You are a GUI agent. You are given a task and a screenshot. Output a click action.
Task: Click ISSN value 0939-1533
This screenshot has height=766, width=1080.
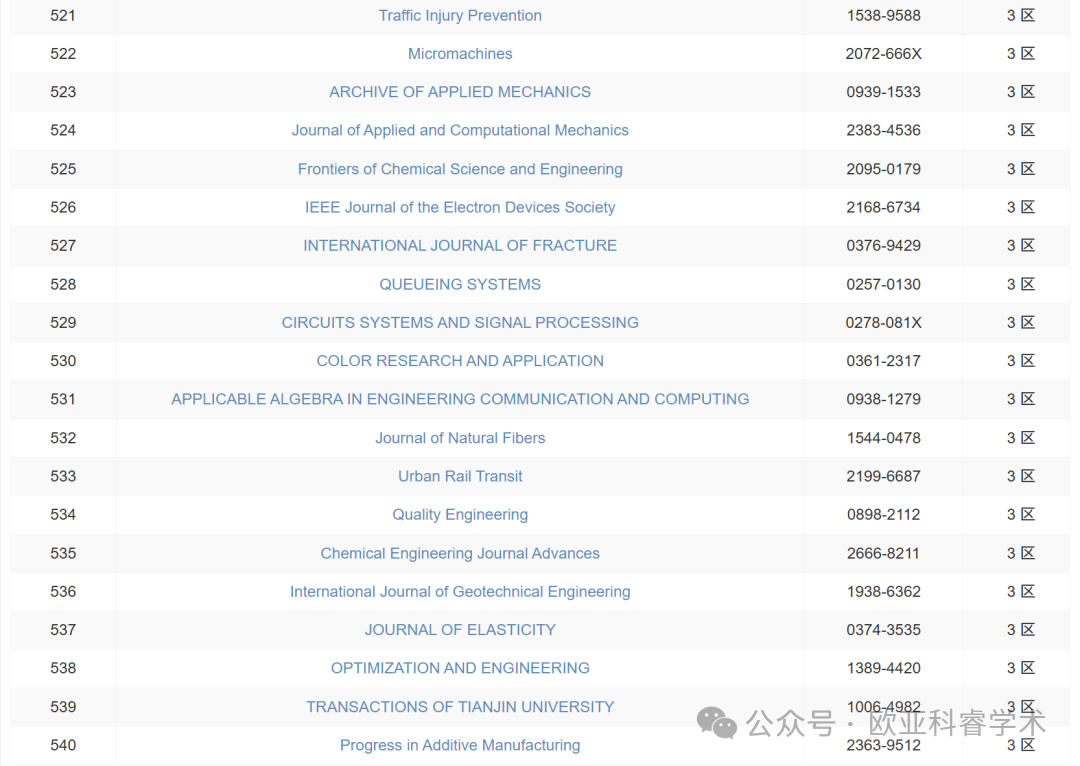tap(884, 92)
